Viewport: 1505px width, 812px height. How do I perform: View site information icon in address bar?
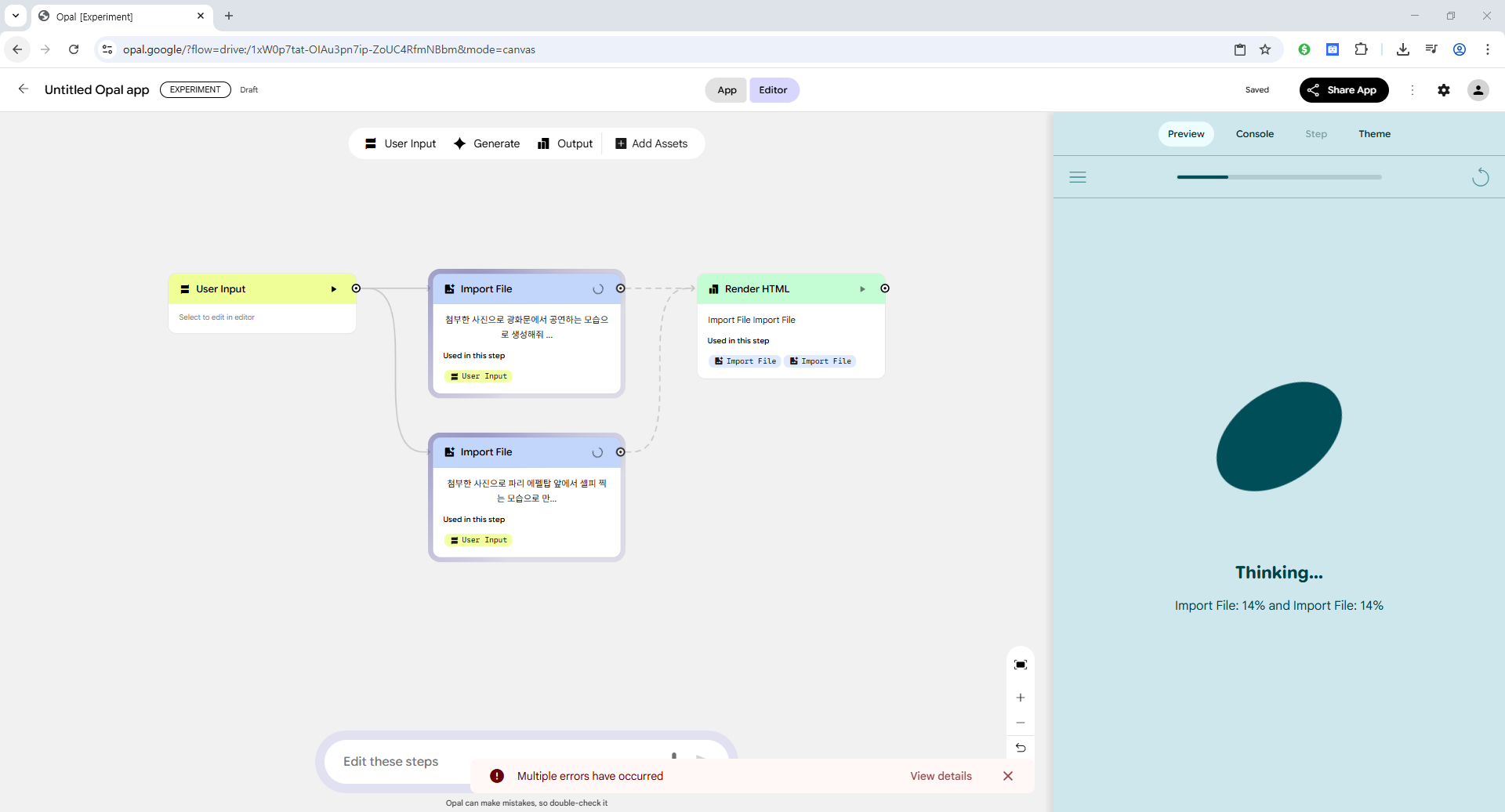107,49
